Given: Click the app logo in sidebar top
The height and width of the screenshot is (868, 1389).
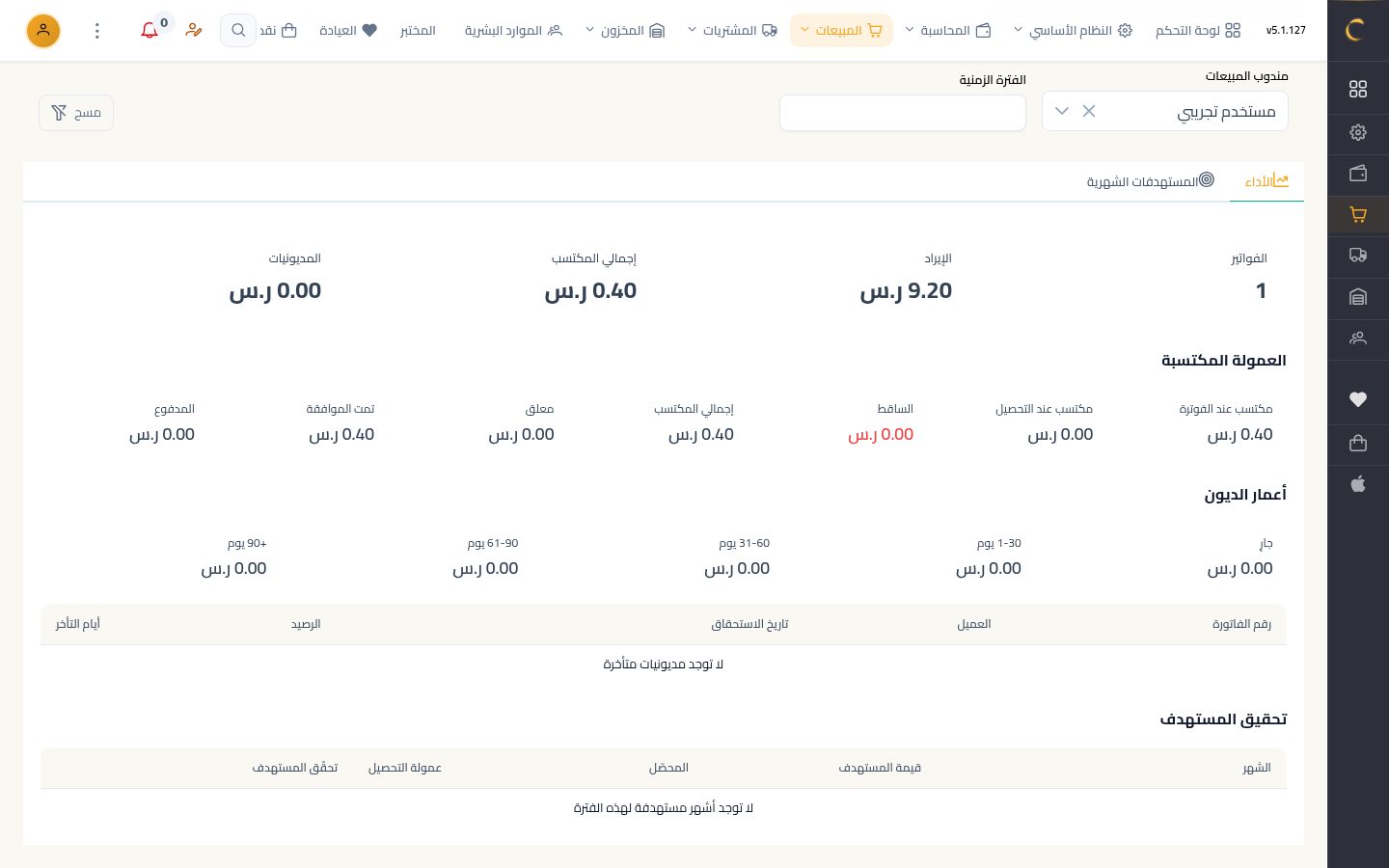Looking at the screenshot, I should [x=1355, y=30].
